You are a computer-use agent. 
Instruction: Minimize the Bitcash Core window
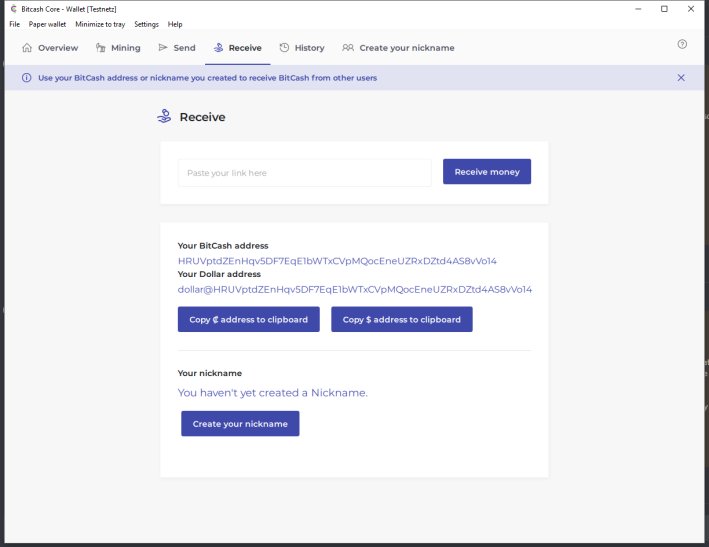tap(638, 9)
